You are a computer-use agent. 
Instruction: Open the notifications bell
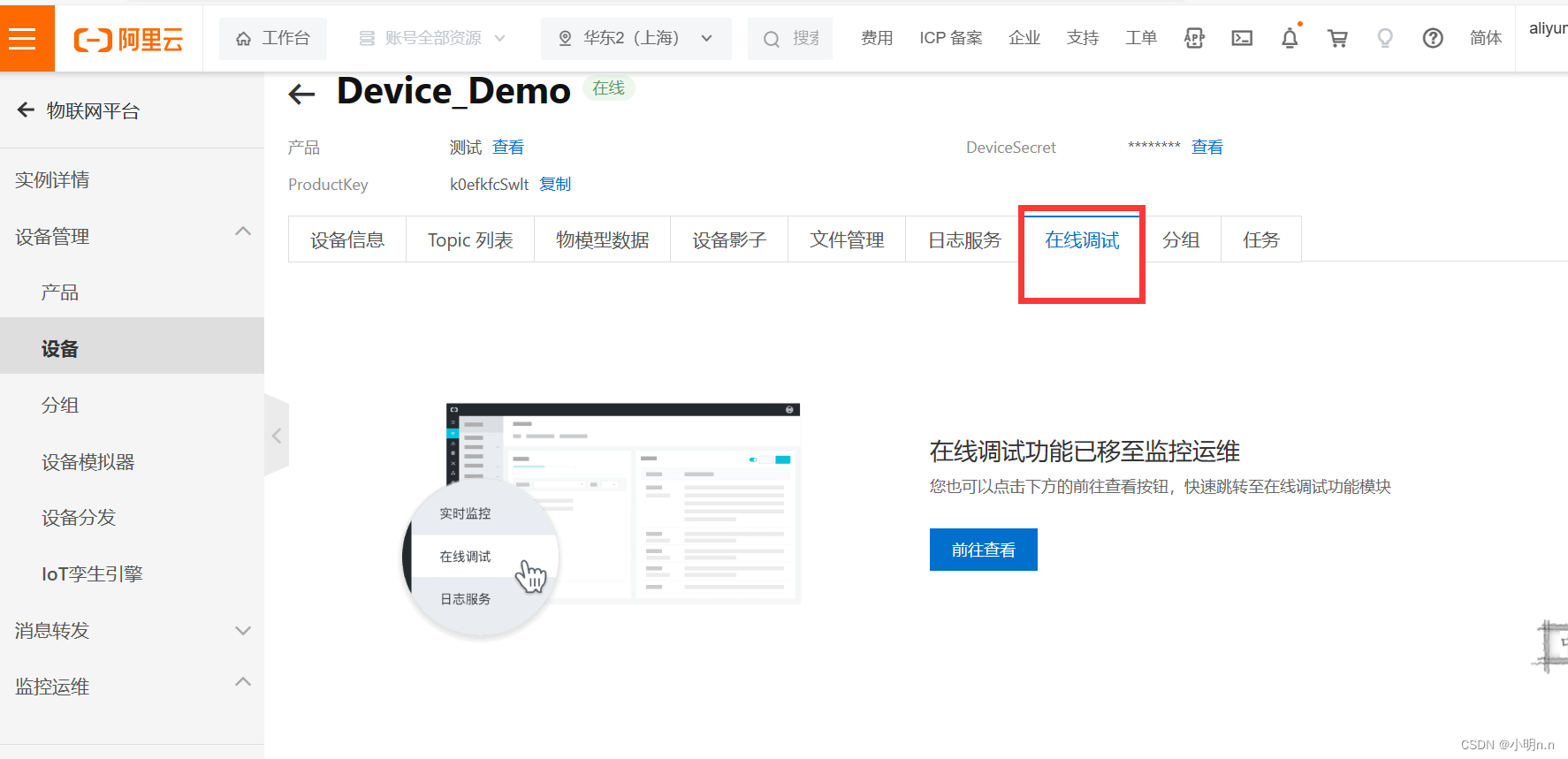point(1290,38)
